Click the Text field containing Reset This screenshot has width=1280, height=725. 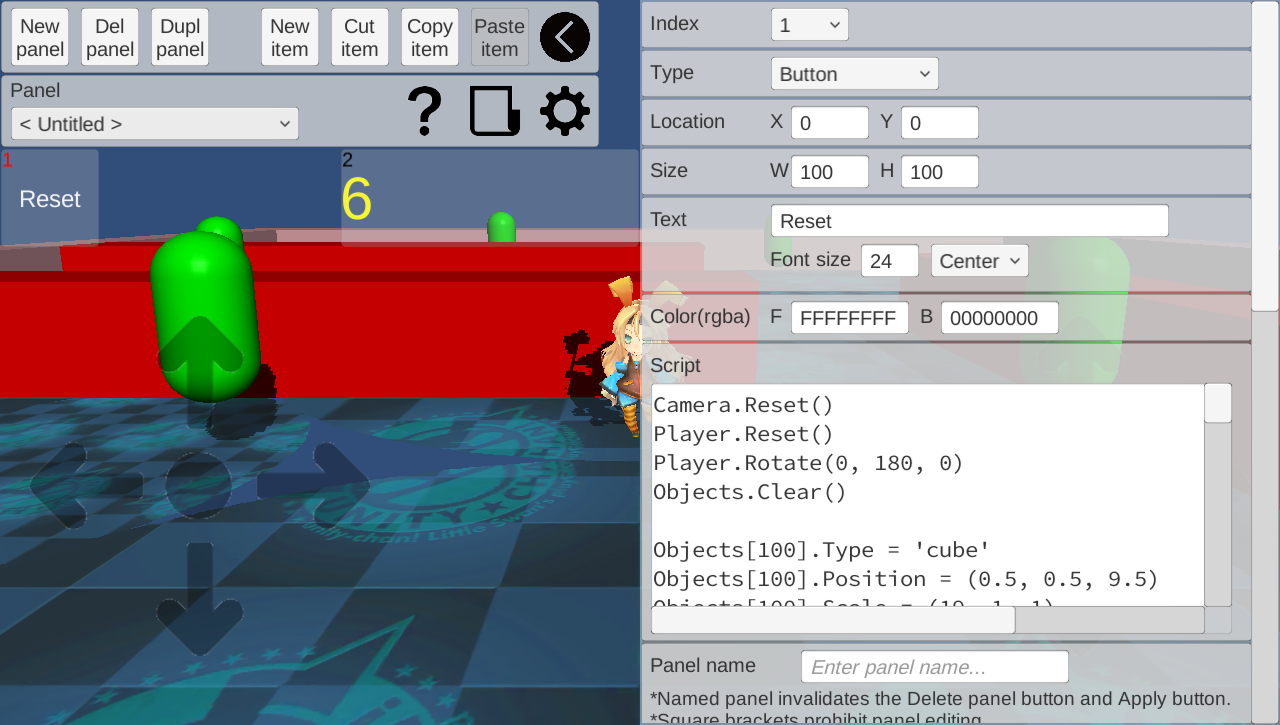click(x=970, y=221)
